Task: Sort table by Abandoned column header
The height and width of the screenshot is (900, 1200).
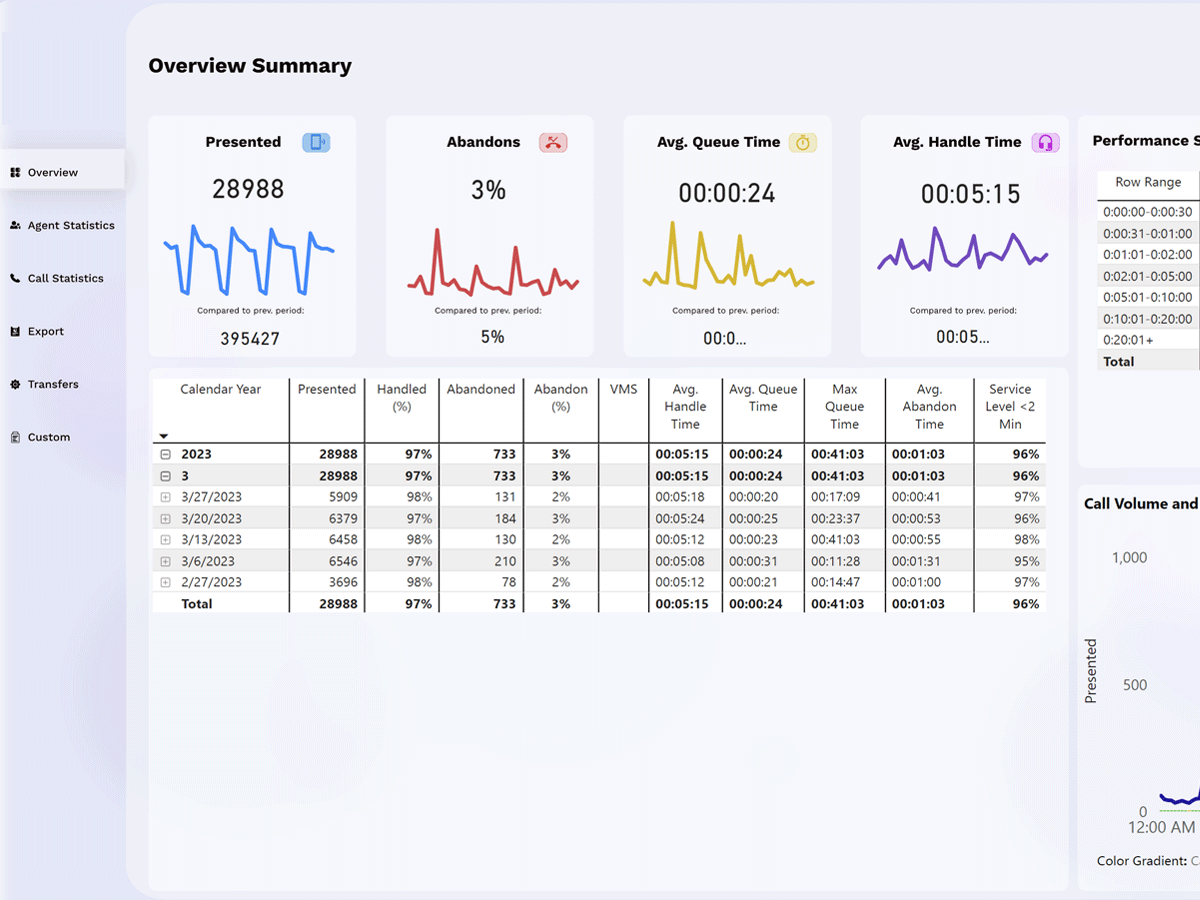Action: (481, 390)
